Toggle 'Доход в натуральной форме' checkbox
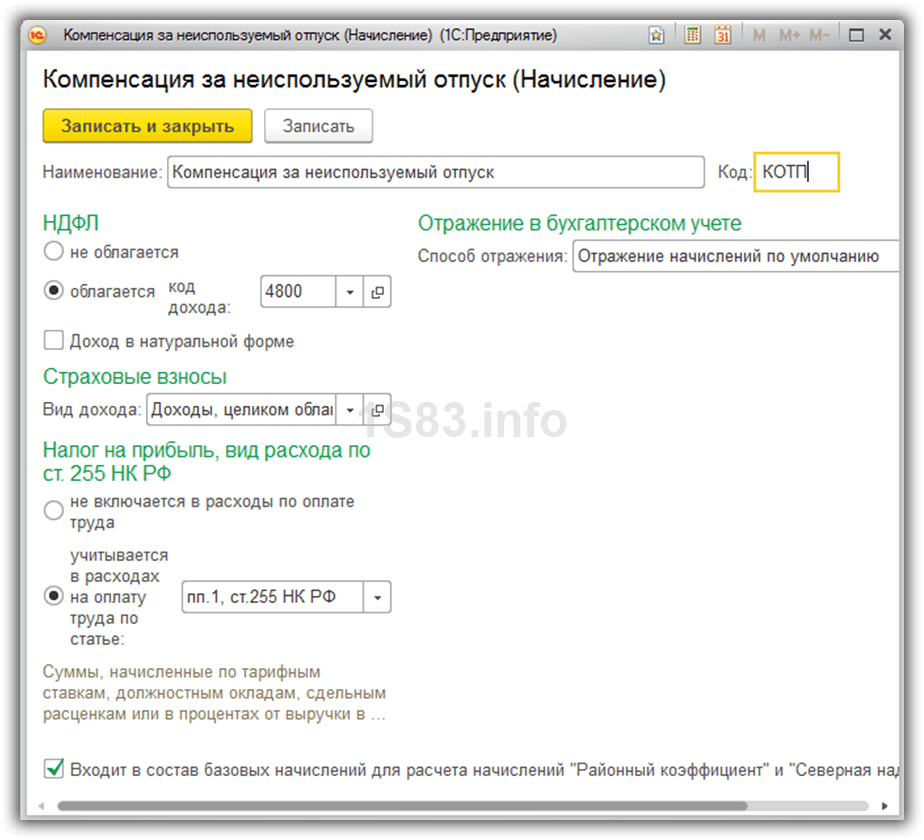Viewport: 924px width, 840px height. 54,340
